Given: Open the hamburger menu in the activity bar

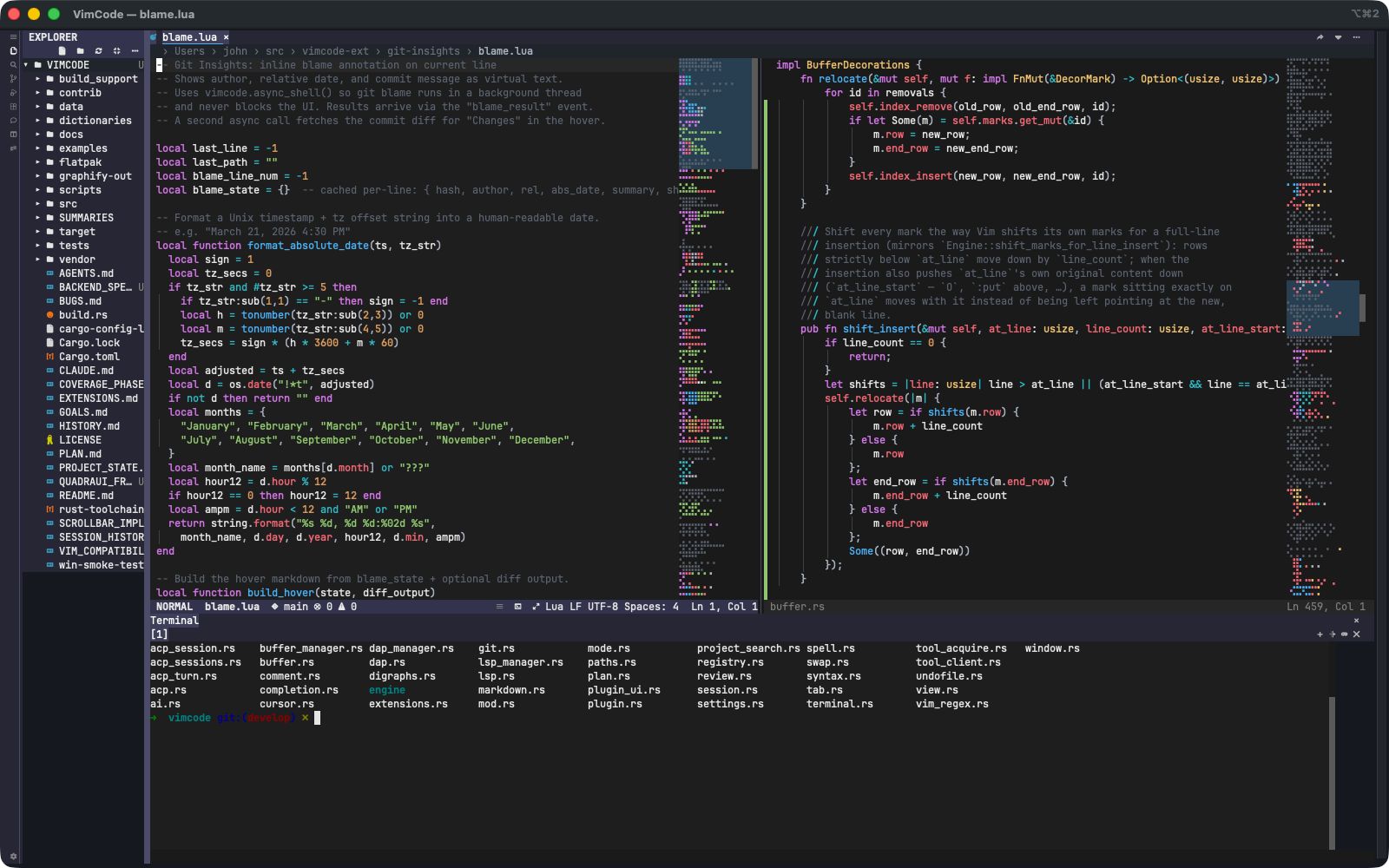Looking at the screenshot, I should point(13,37).
